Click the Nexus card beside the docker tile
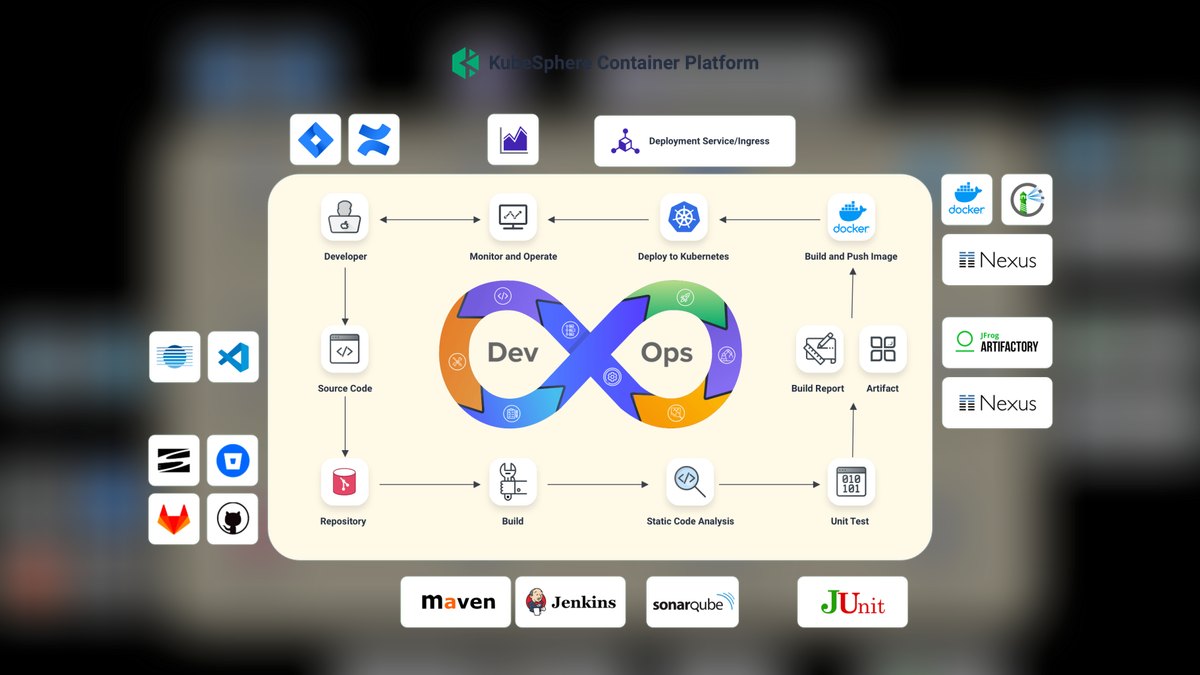Viewport: 1200px width, 675px height. click(997, 260)
